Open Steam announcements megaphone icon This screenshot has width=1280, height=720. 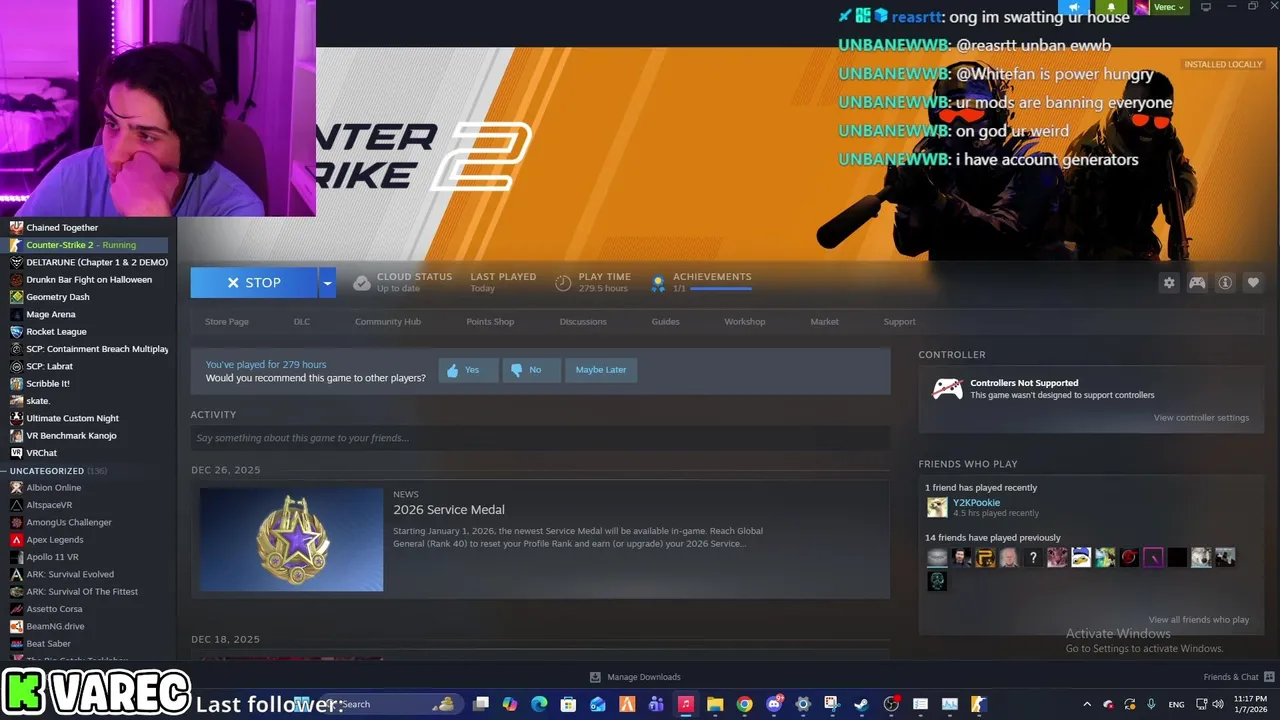click(x=1074, y=7)
